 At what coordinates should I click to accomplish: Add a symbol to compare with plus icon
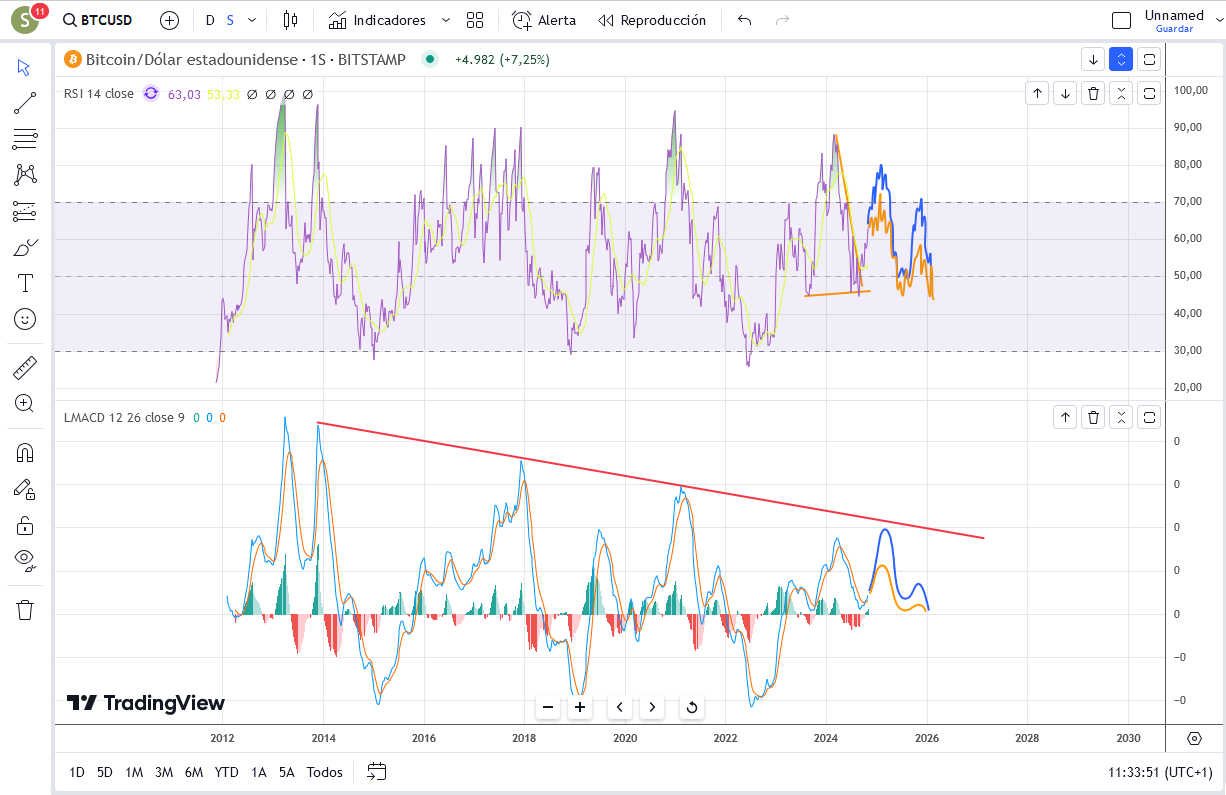tap(169, 20)
